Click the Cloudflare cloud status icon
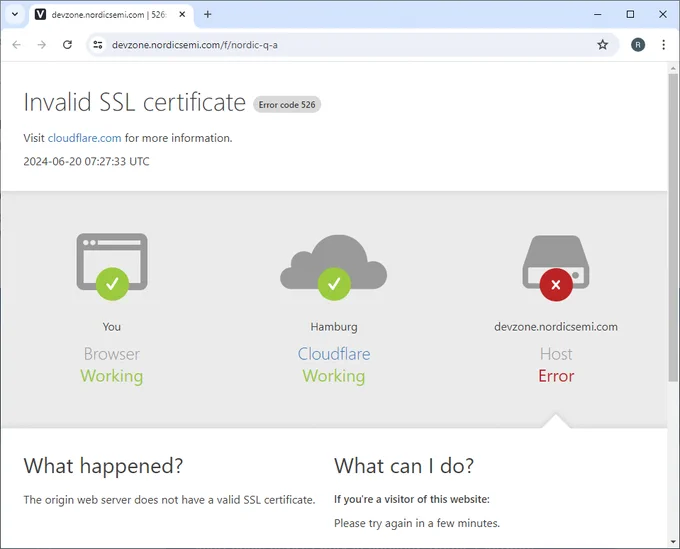The height and width of the screenshot is (549, 680). 333,267
